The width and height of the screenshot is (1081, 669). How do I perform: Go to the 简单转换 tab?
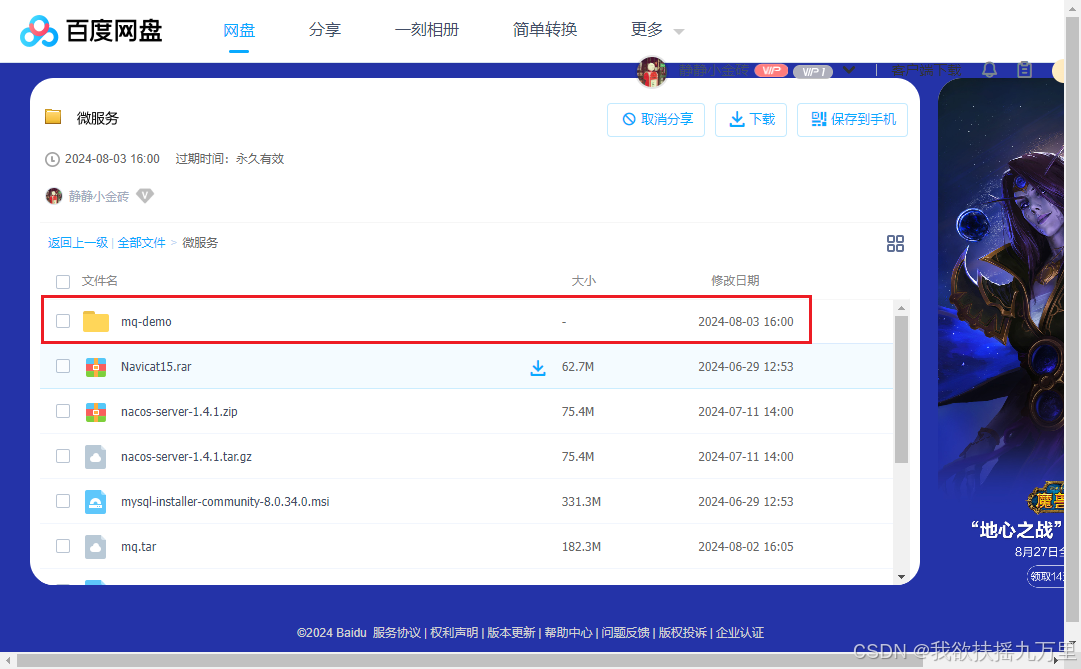545,30
